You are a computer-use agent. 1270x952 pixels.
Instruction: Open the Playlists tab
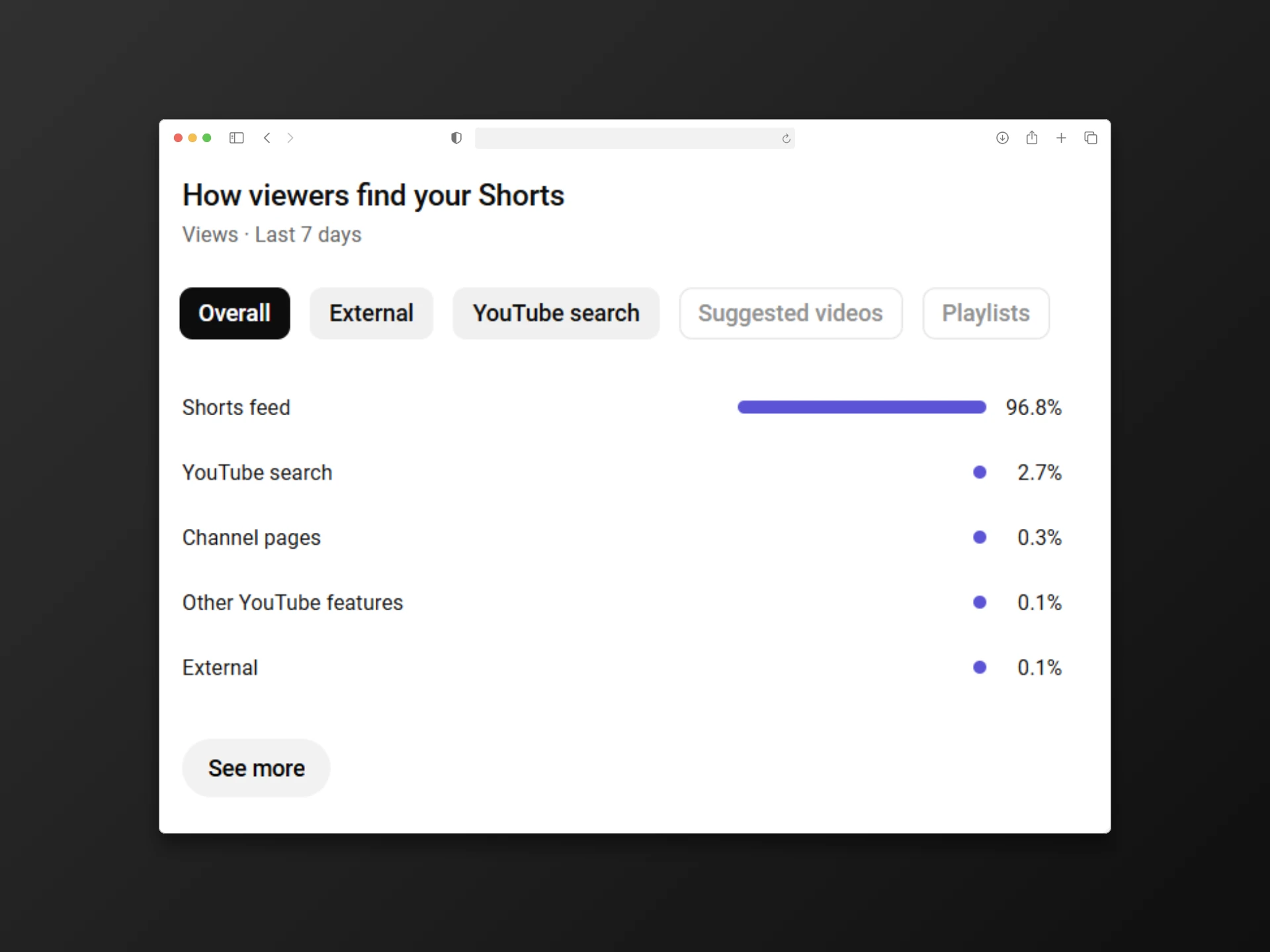pos(986,313)
